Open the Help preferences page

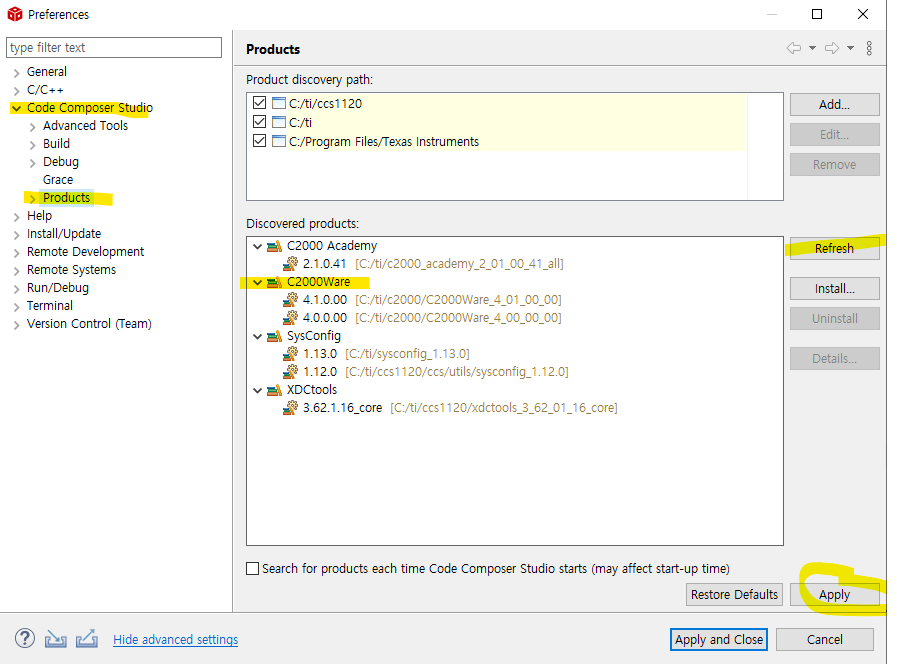[39, 216]
